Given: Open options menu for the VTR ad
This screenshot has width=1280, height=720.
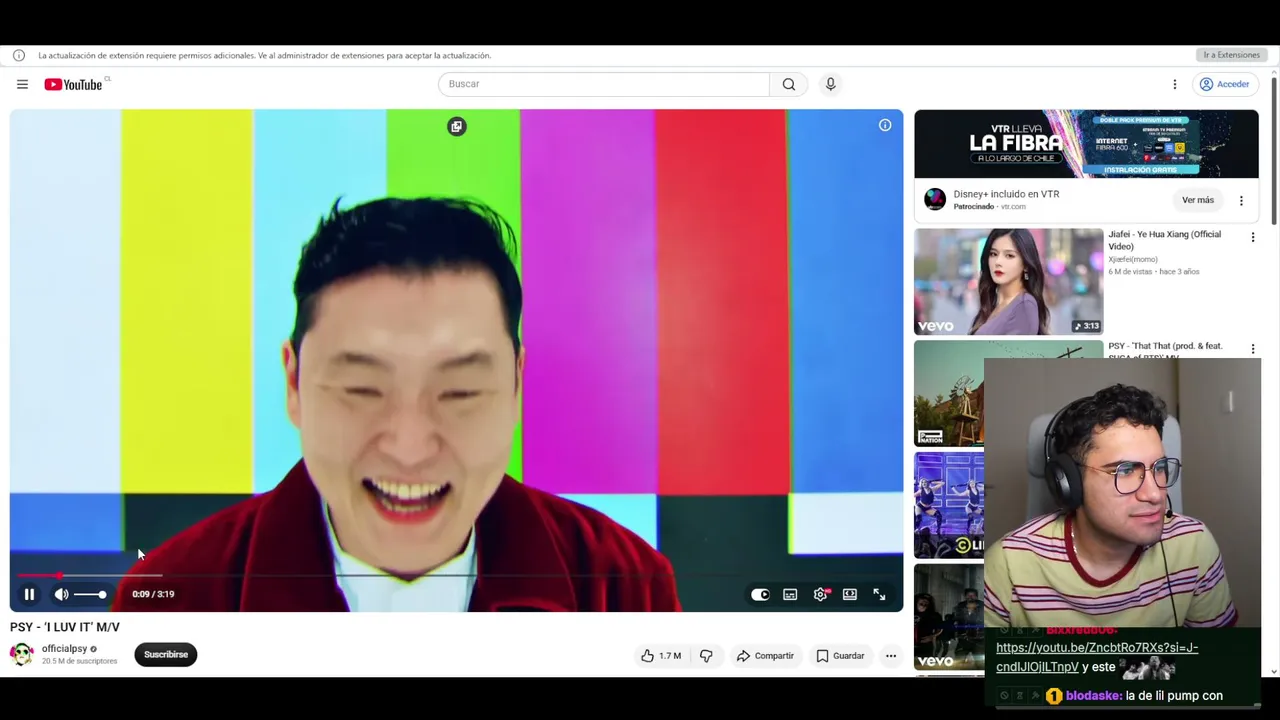Looking at the screenshot, I should coord(1241,200).
